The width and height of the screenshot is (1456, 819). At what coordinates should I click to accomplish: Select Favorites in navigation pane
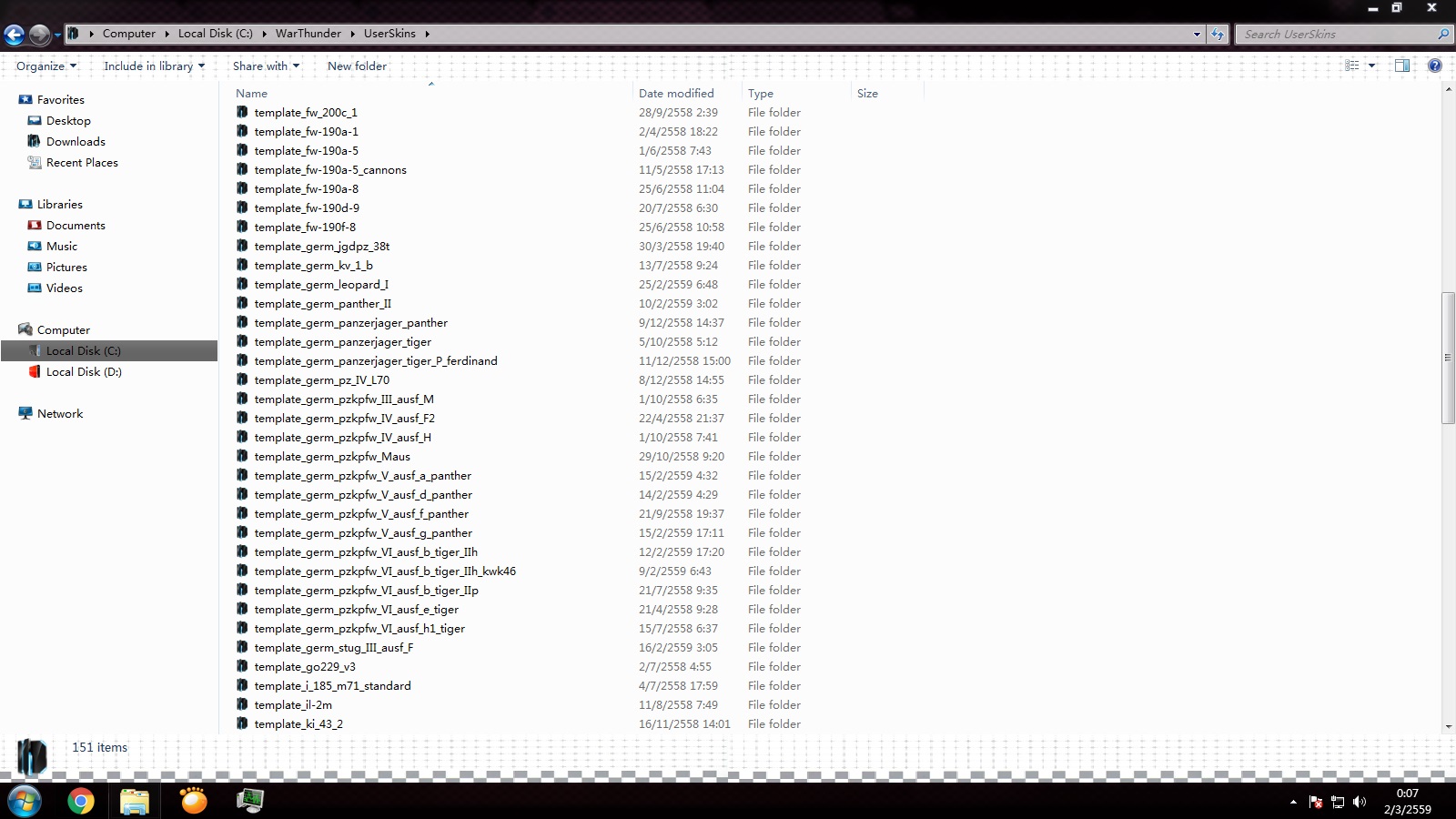(60, 100)
